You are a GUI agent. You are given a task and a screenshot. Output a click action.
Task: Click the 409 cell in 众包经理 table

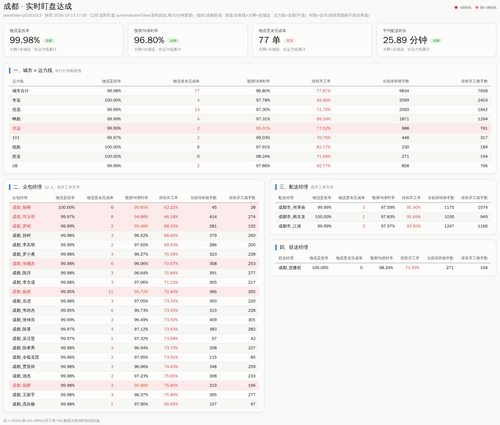pos(213,320)
